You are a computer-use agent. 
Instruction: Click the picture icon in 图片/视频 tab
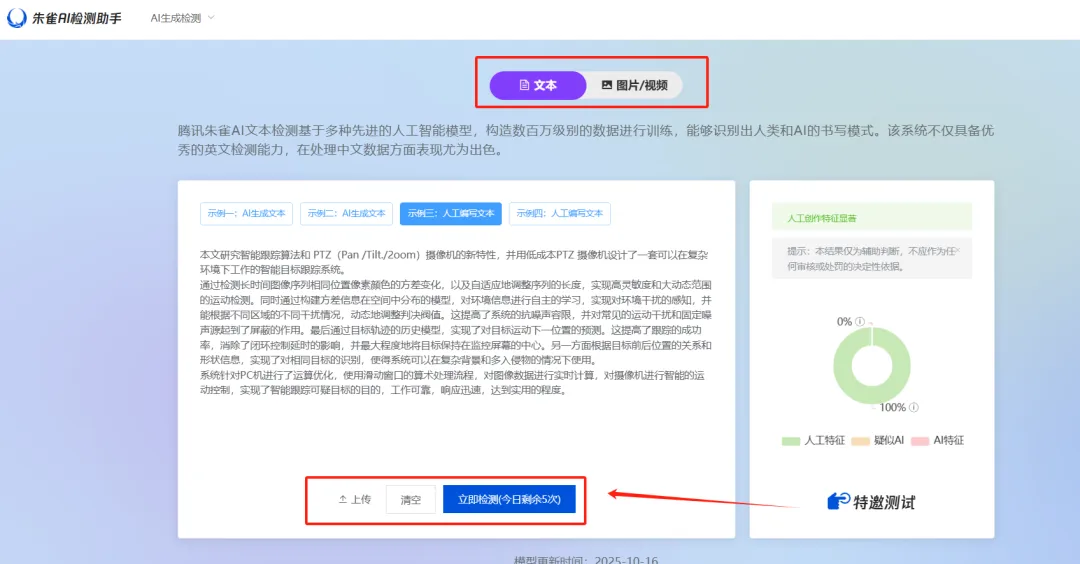click(607, 85)
